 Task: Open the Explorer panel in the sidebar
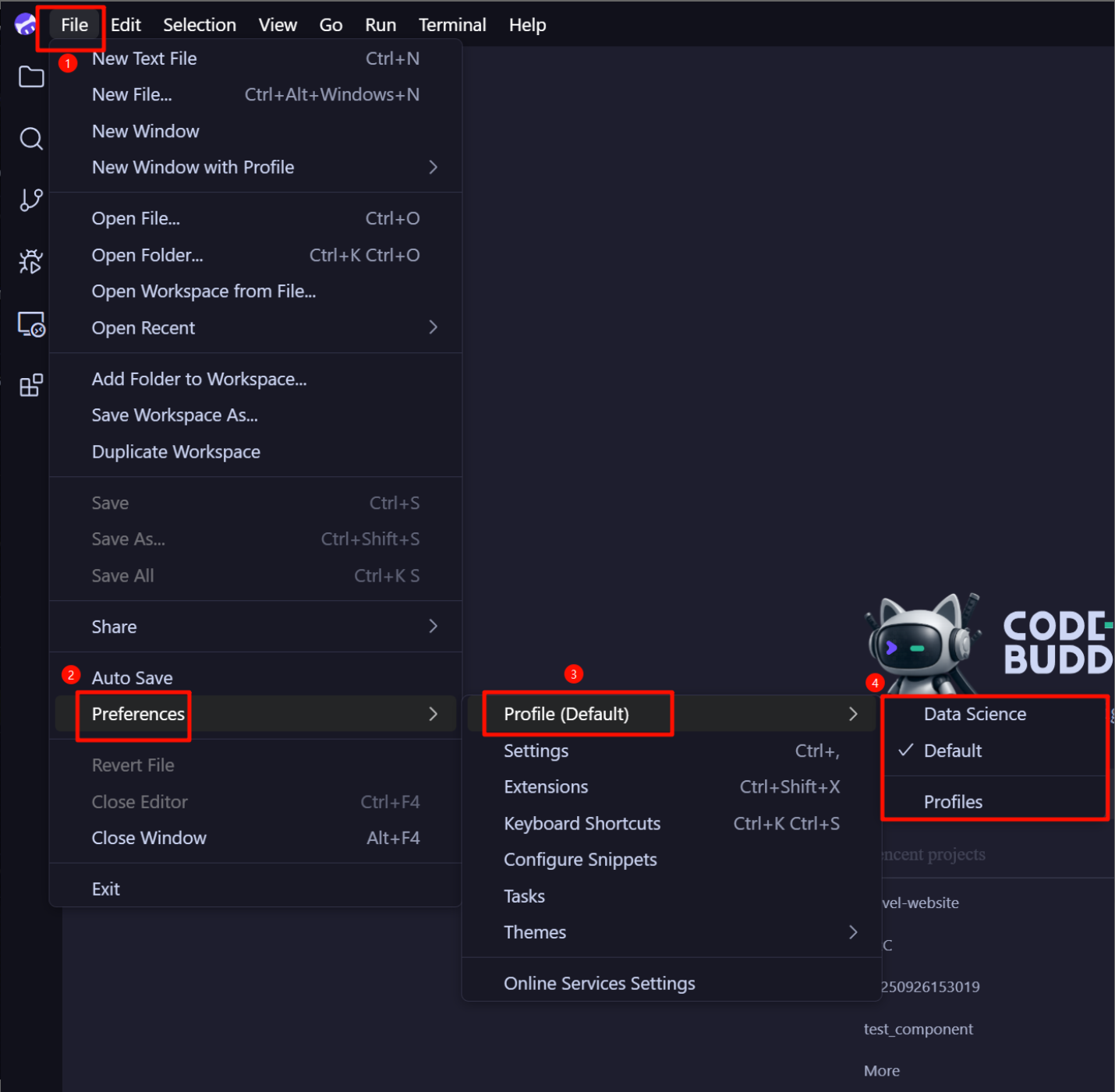tap(30, 76)
